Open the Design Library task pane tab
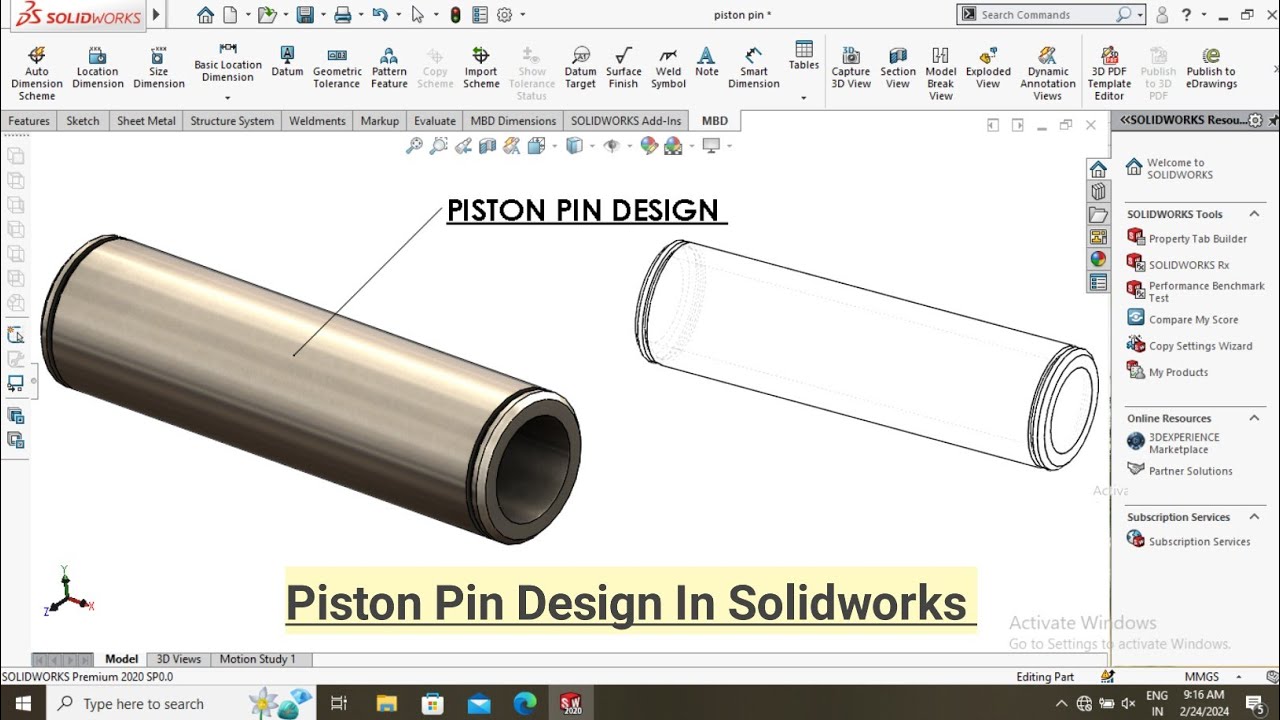Screen dimensions: 1280x720 pyautogui.click(x=1098, y=191)
